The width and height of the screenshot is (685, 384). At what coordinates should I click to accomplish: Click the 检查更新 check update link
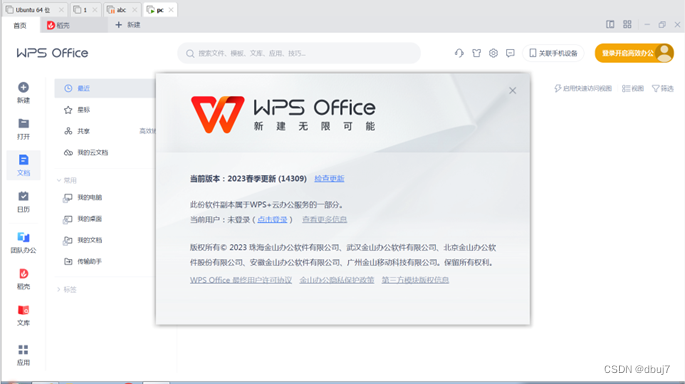coord(329,178)
